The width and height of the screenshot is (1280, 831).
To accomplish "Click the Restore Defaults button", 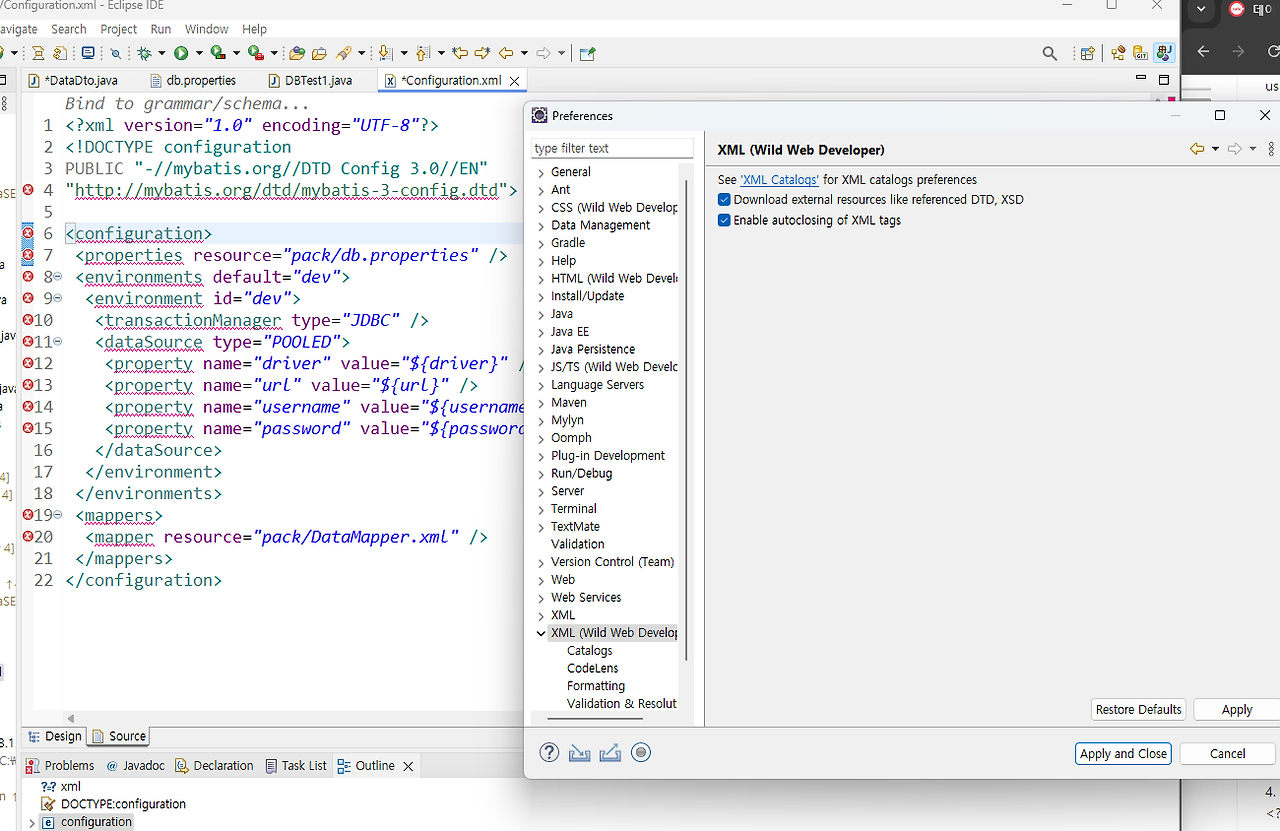I will [x=1139, y=710].
